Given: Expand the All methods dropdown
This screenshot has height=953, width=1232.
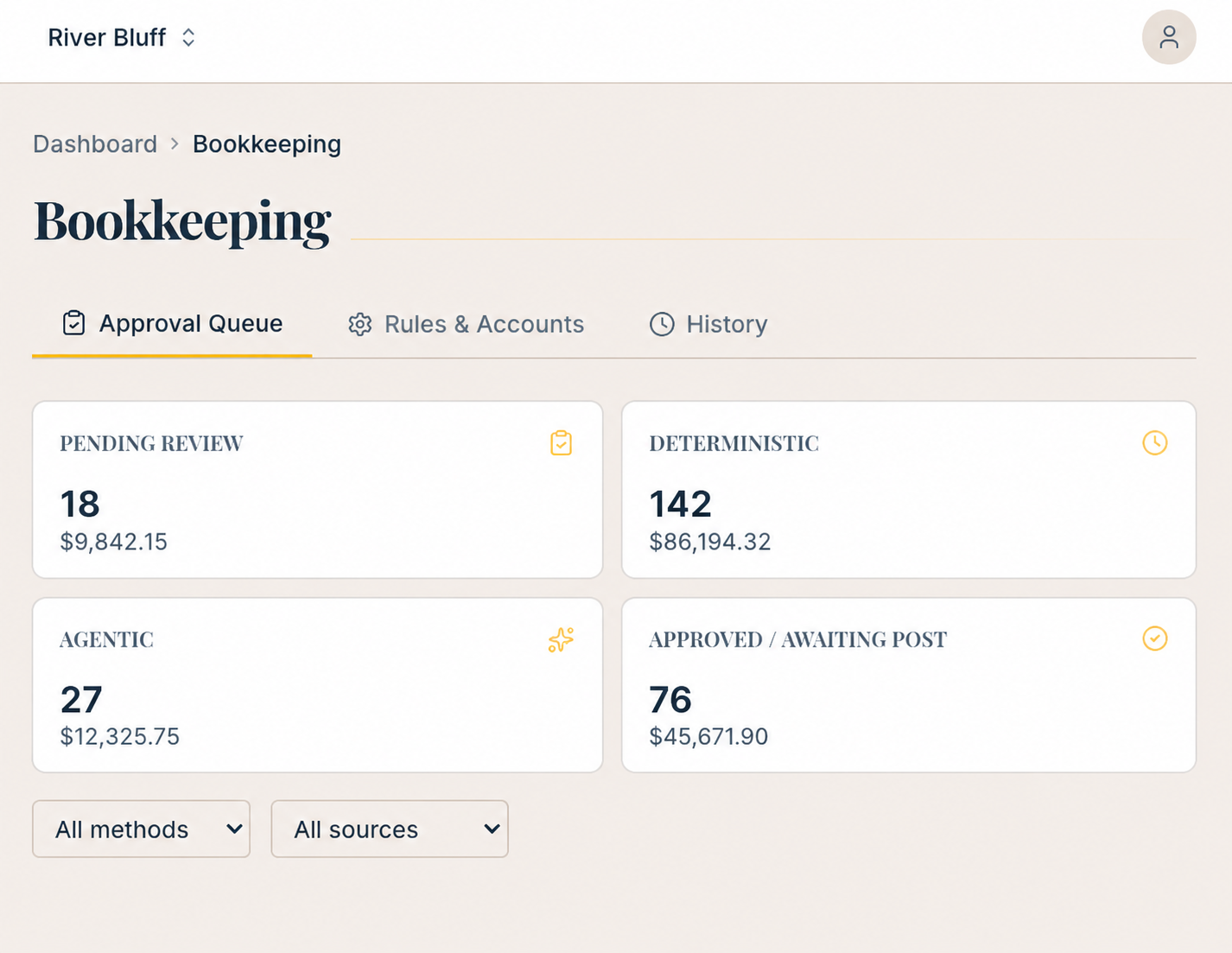Looking at the screenshot, I should (x=141, y=829).
